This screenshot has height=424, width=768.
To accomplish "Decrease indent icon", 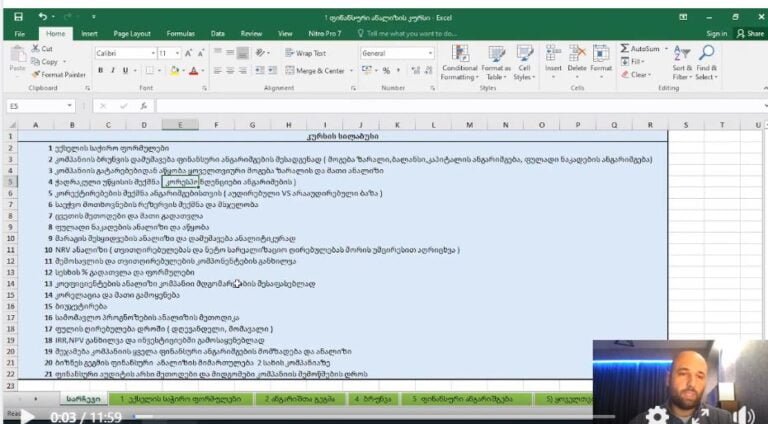I will pyautogui.click(x=260, y=71).
